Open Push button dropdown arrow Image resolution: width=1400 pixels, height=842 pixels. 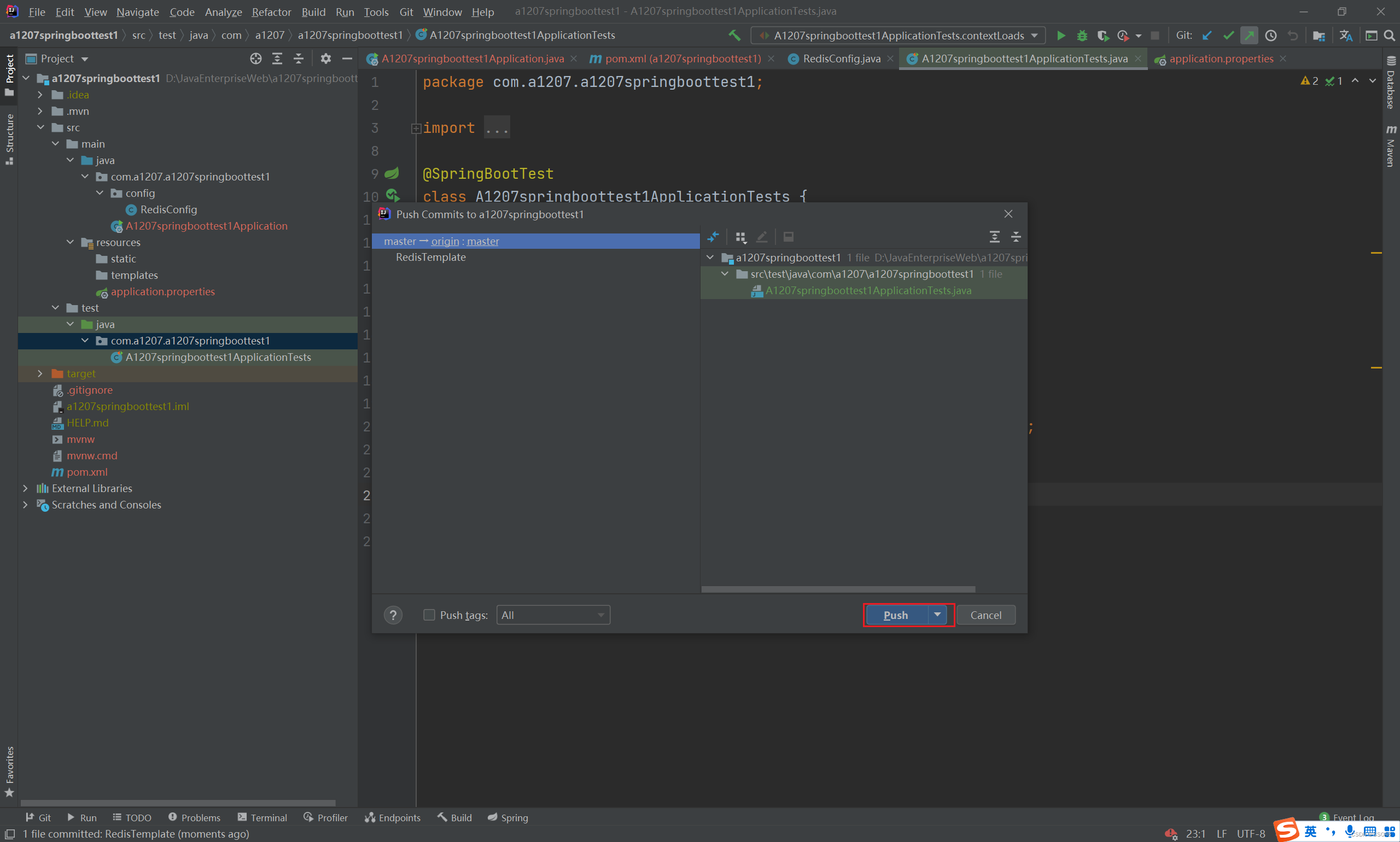coord(937,615)
